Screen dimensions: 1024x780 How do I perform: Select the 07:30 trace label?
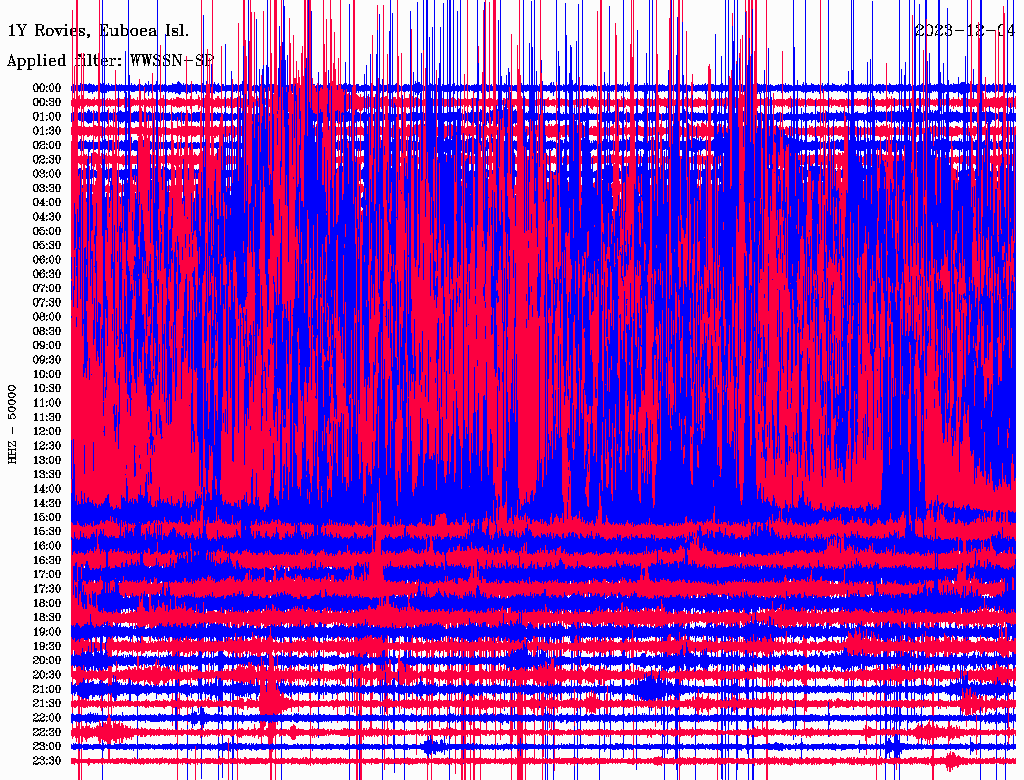(x=48, y=303)
